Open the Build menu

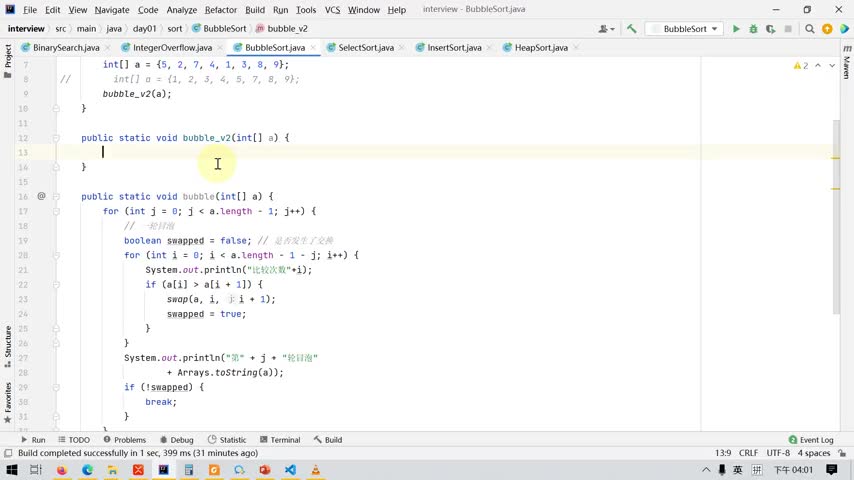coord(255,10)
